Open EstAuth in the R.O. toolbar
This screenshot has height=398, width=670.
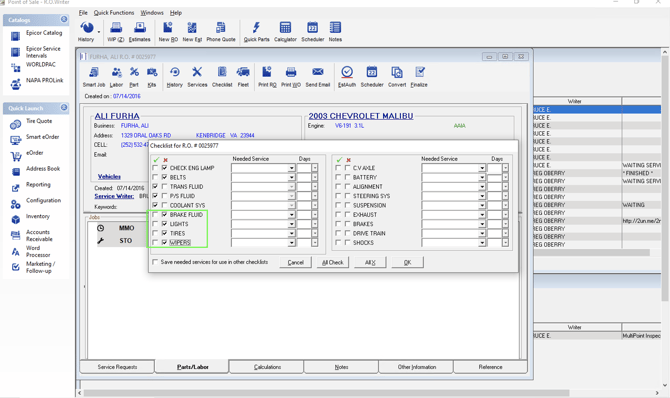point(347,77)
